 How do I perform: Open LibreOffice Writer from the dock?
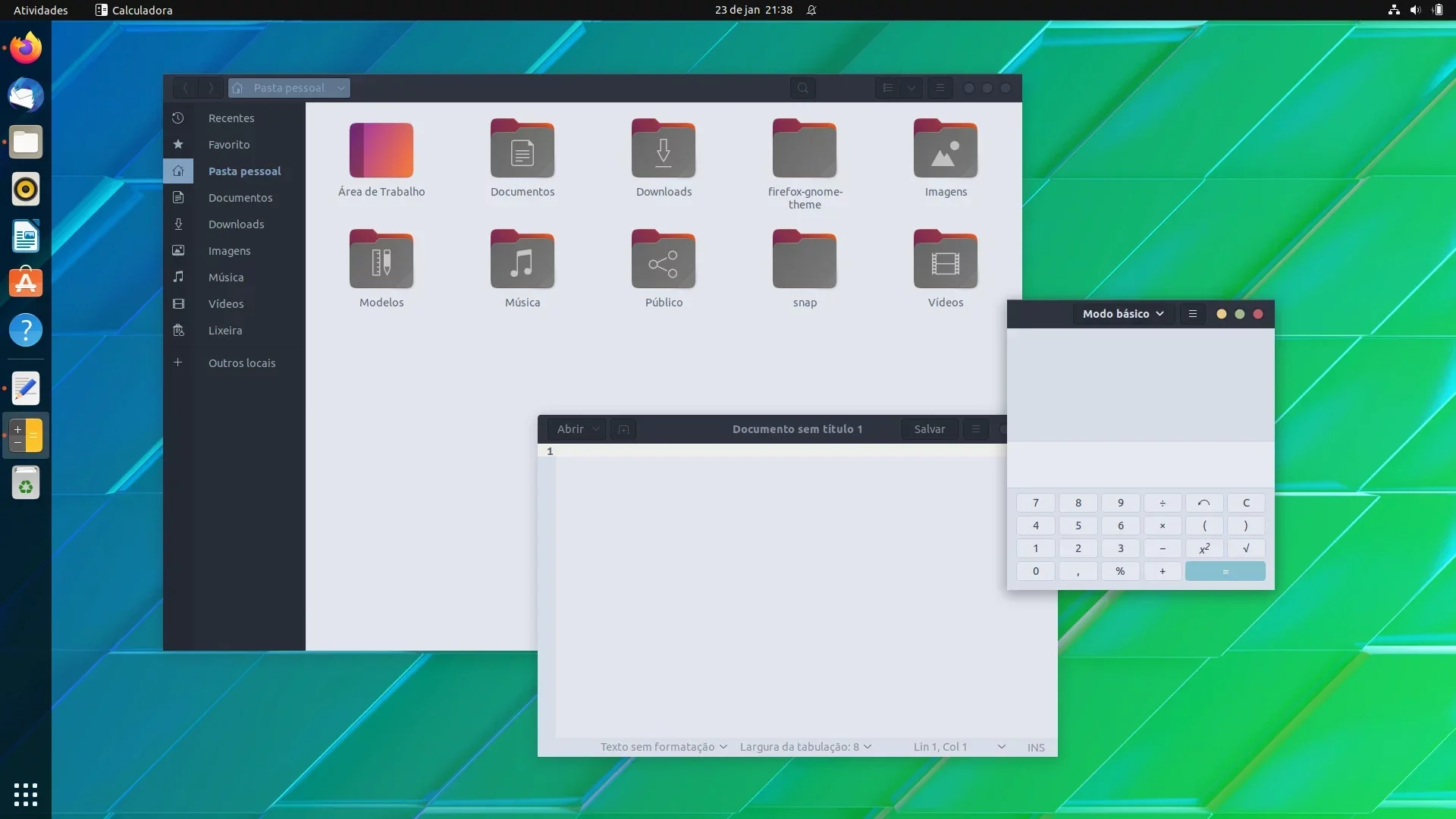tap(26, 237)
